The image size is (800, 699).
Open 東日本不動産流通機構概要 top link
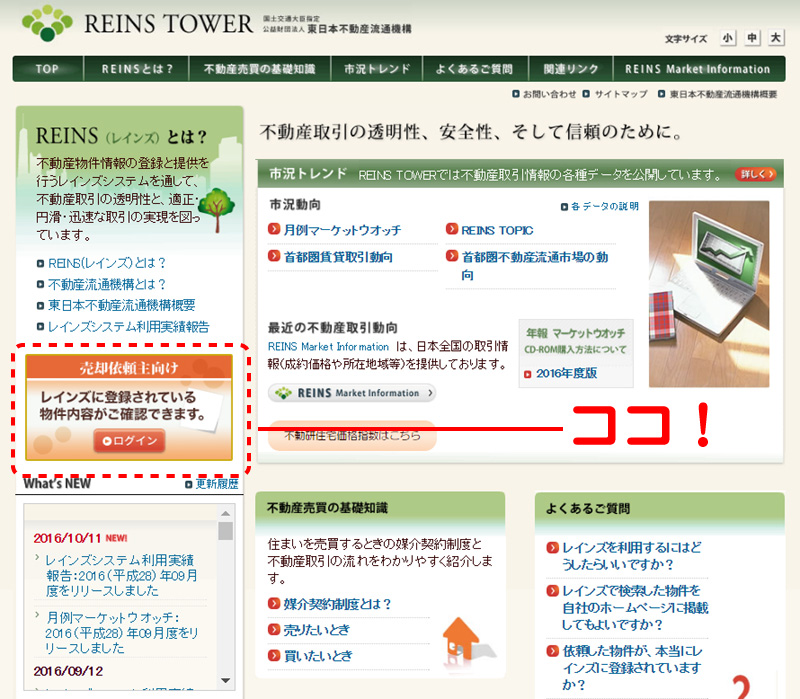tap(723, 94)
